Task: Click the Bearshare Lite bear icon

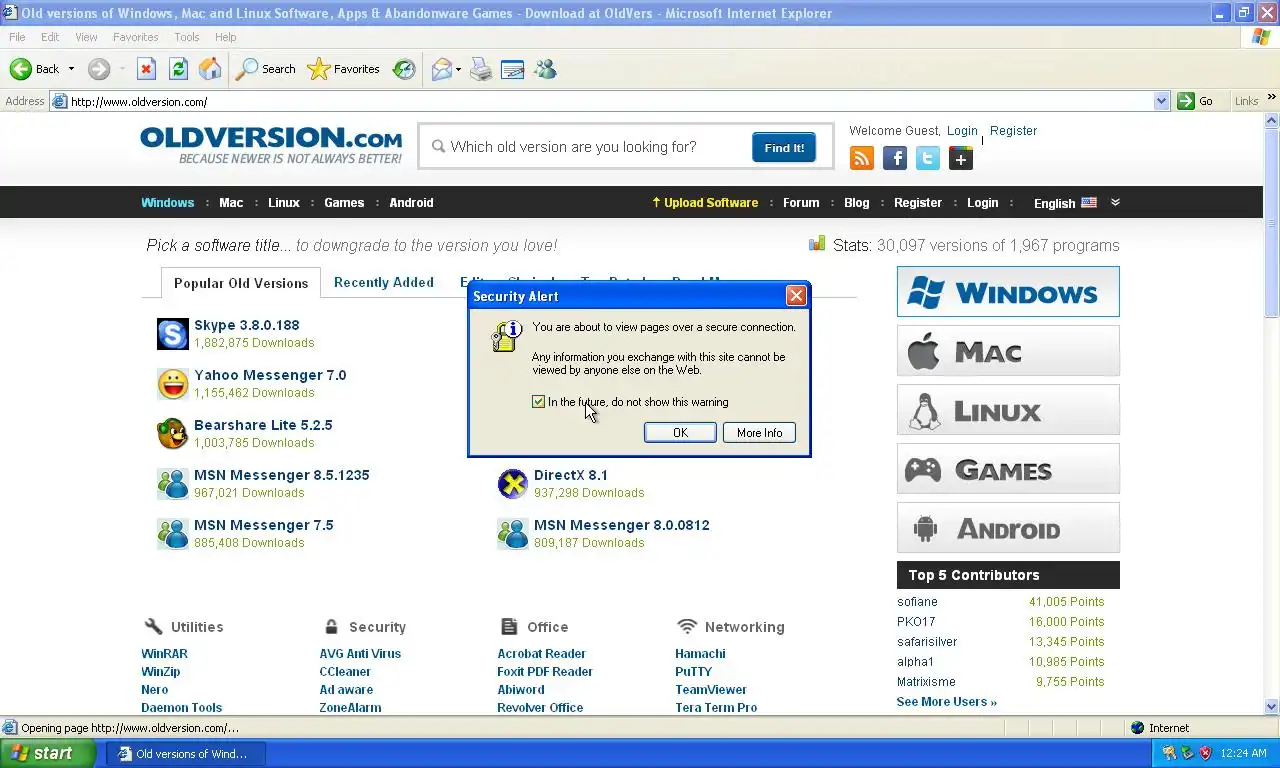Action: tap(173, 434)
